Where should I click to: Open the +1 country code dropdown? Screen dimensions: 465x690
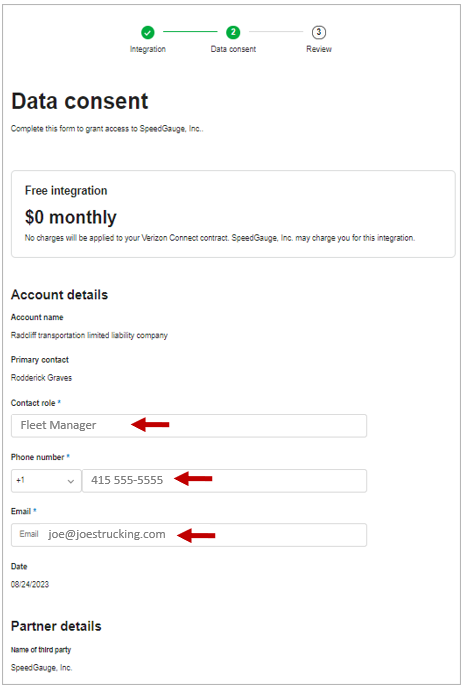tap(46, 481)
